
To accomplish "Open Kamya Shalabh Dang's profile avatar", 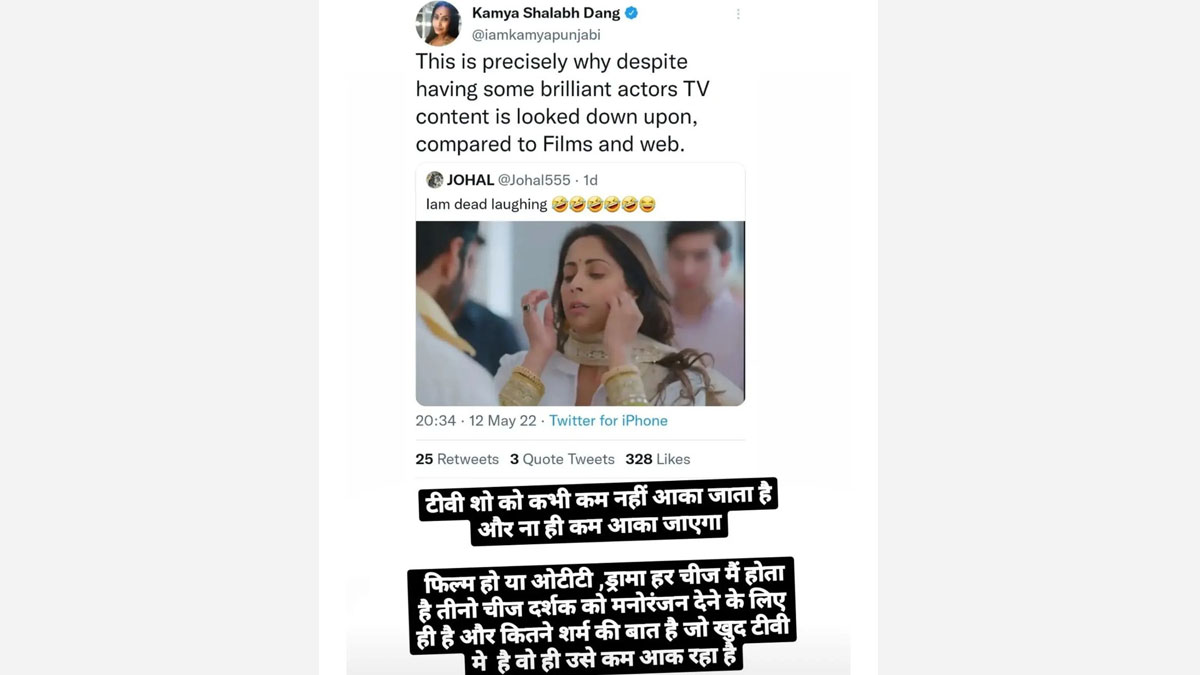I will [437, 23].
